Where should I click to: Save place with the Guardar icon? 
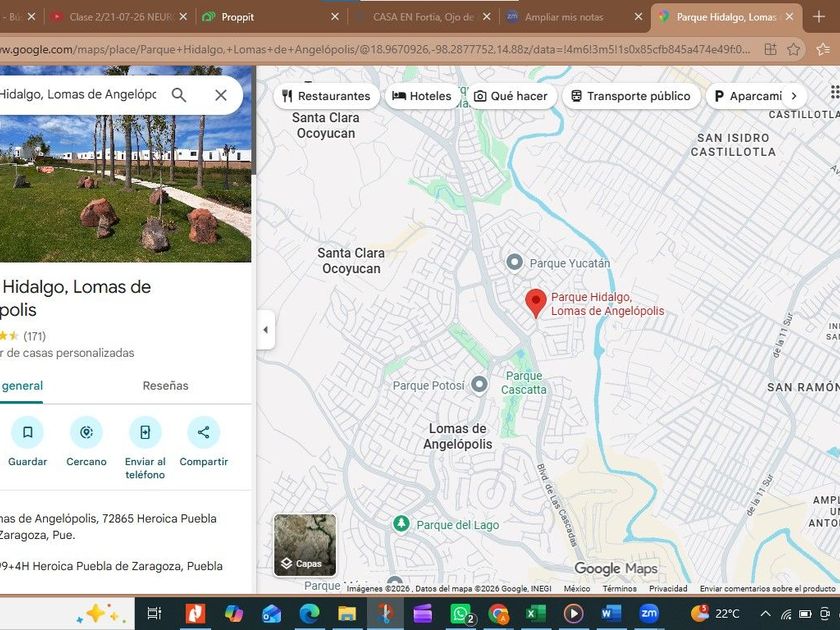(27, 432)
